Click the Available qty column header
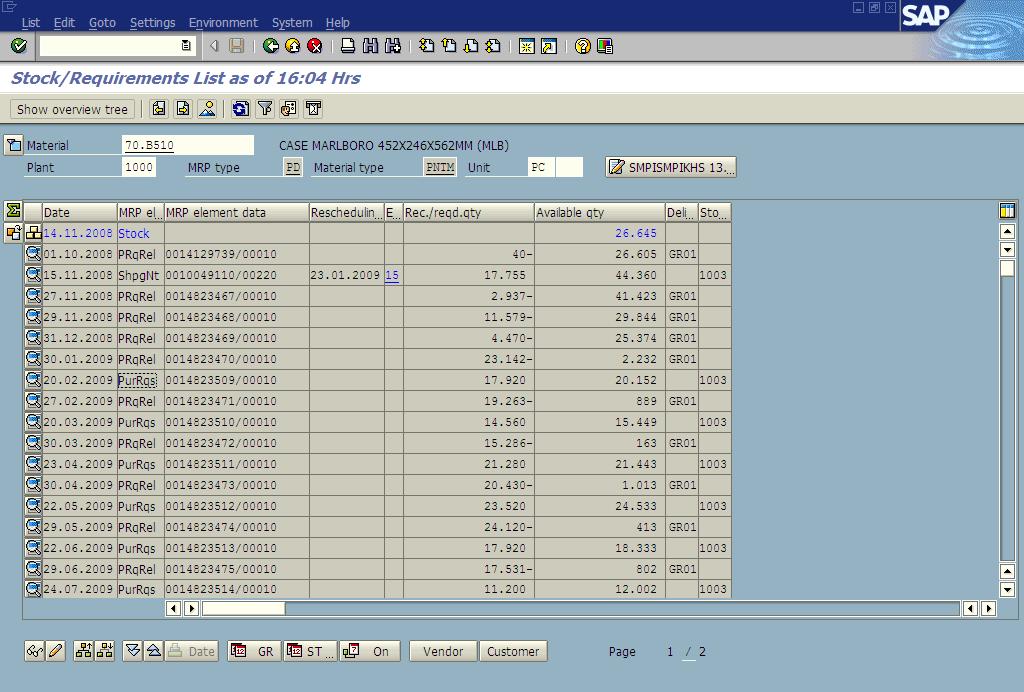Screen dimensions: 1024x692 click(599, 212)
